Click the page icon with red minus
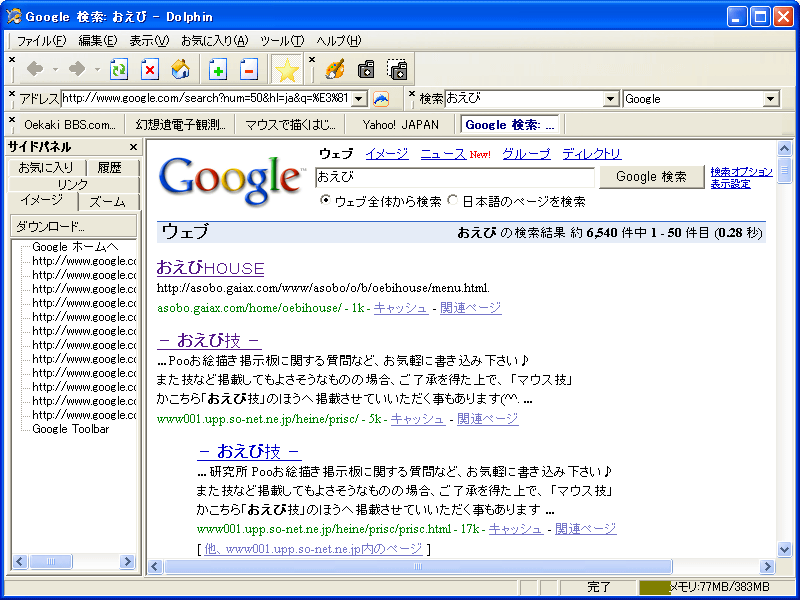Viewport: 800px width, 600px height. click(249, 69)
